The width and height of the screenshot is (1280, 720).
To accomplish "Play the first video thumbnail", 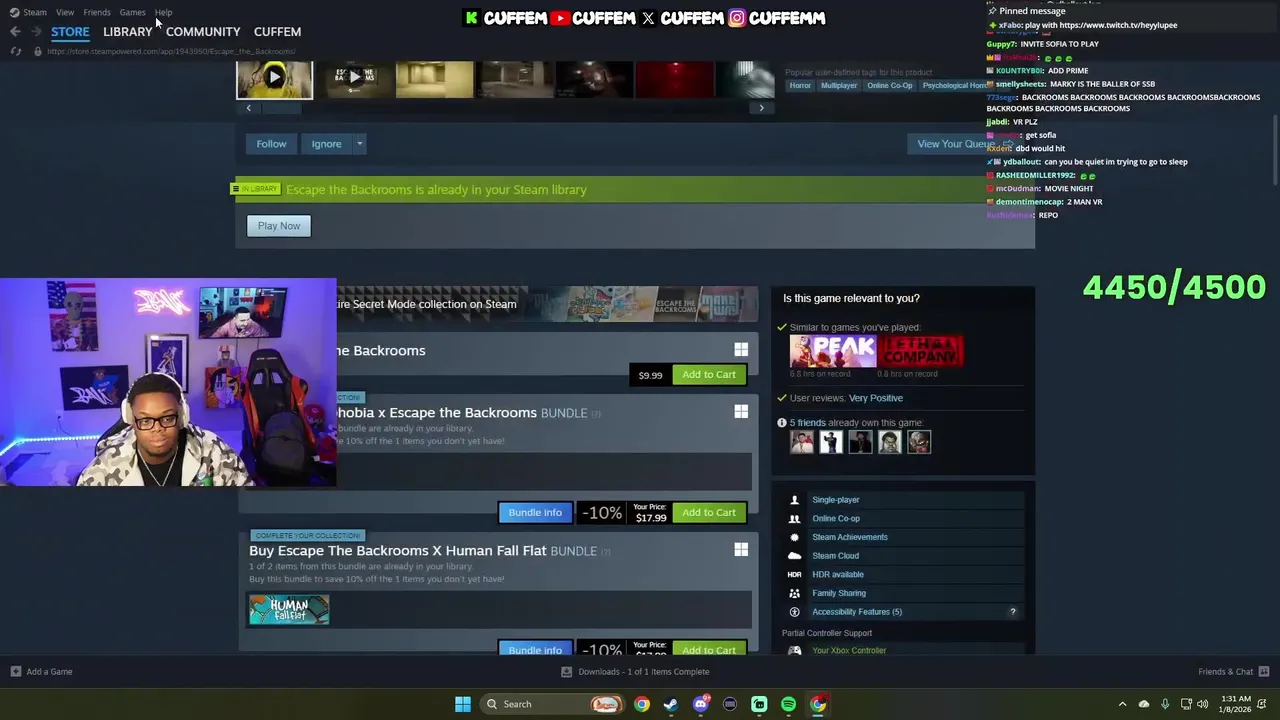I will [275, 79].
